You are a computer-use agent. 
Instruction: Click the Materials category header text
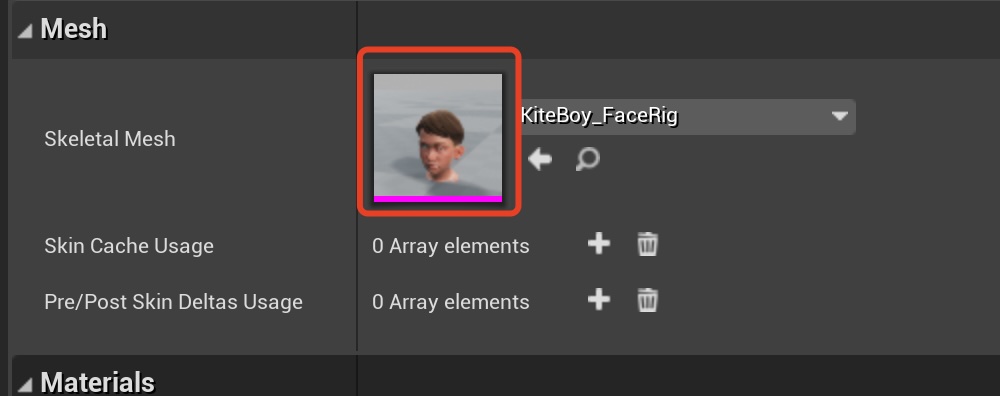(97, 383)
